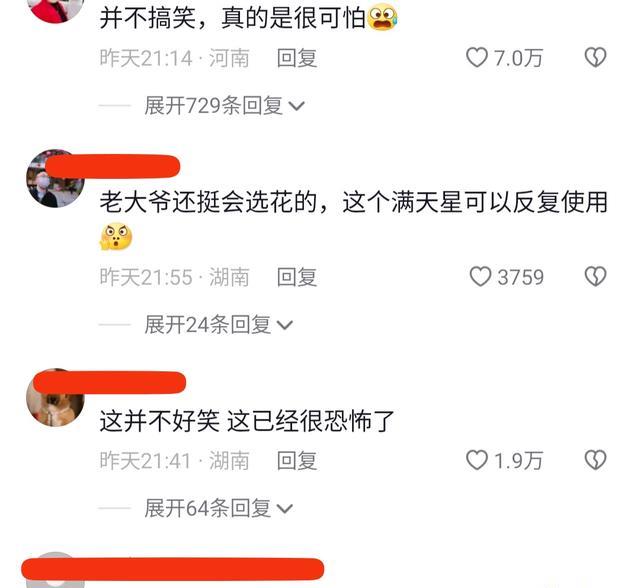This screenshot has height=588, width=640.
Task: Select comment text 老大爷还挺会选花的
Action: click(208, 202)
